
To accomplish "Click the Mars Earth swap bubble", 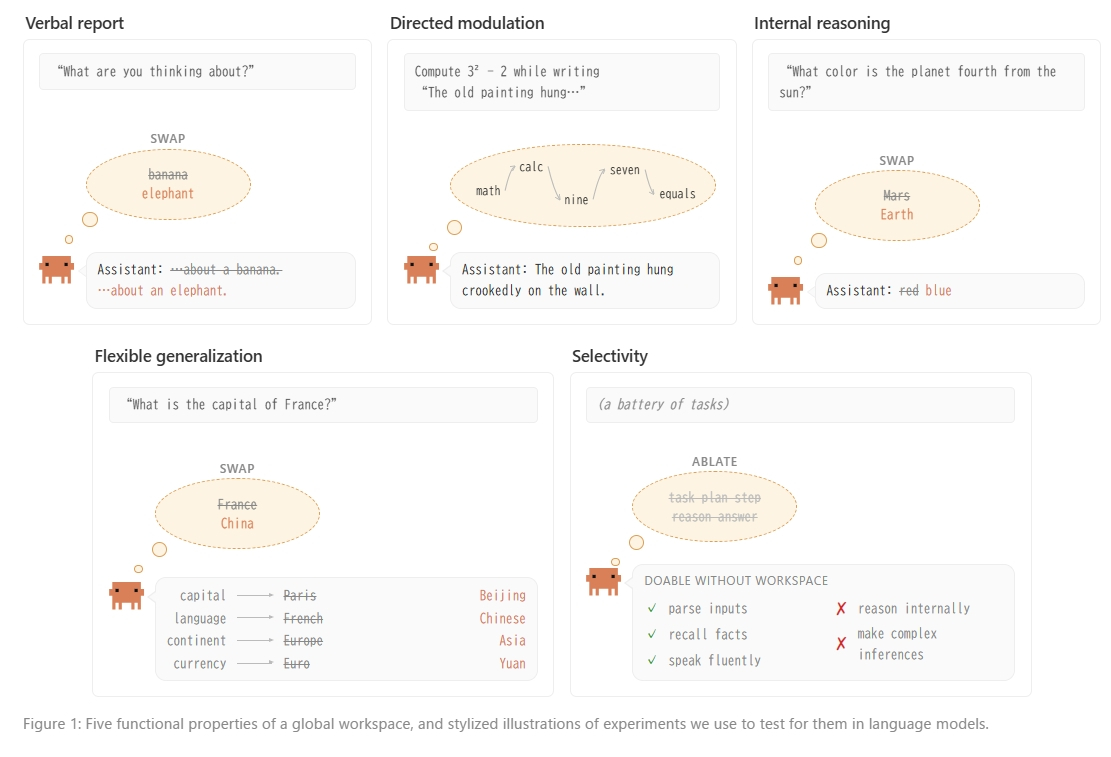I will [897, 206].
